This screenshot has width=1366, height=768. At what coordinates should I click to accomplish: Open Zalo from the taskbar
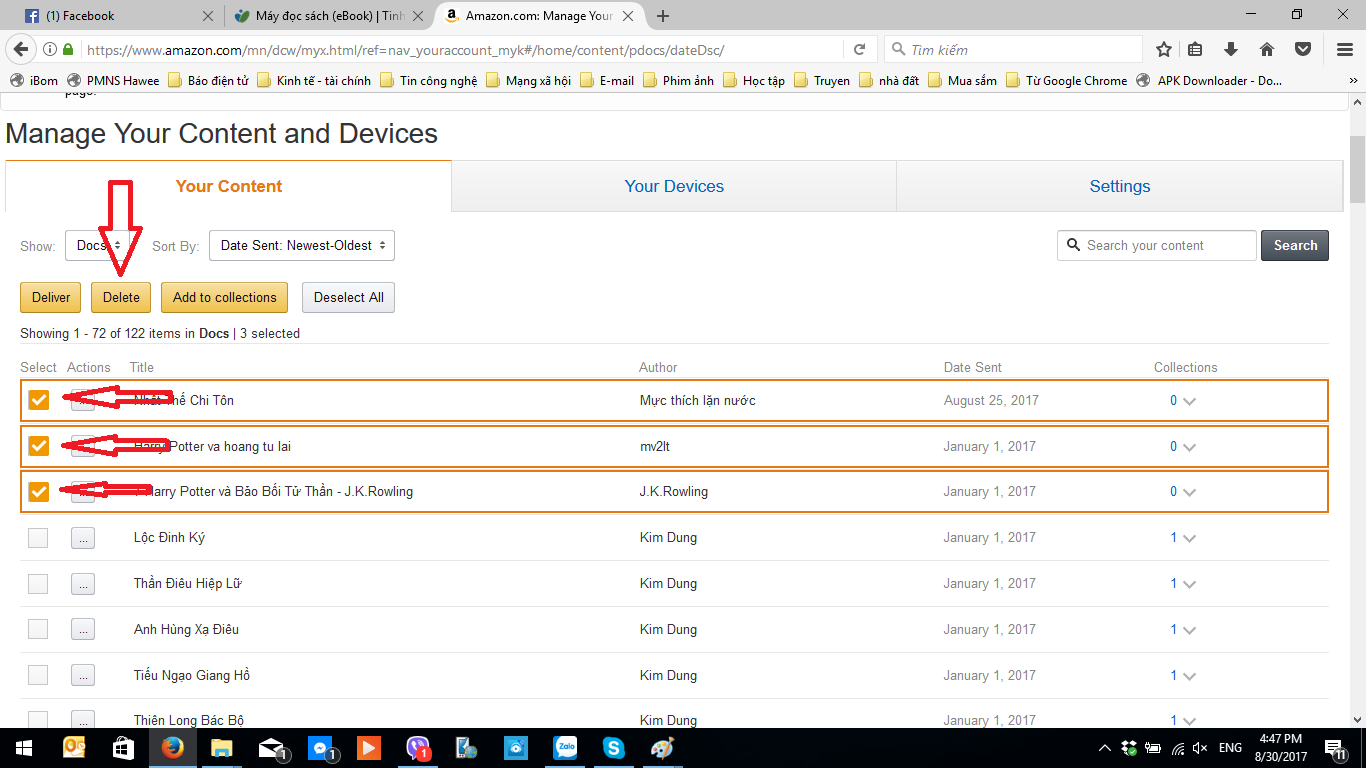click(566, 748)
